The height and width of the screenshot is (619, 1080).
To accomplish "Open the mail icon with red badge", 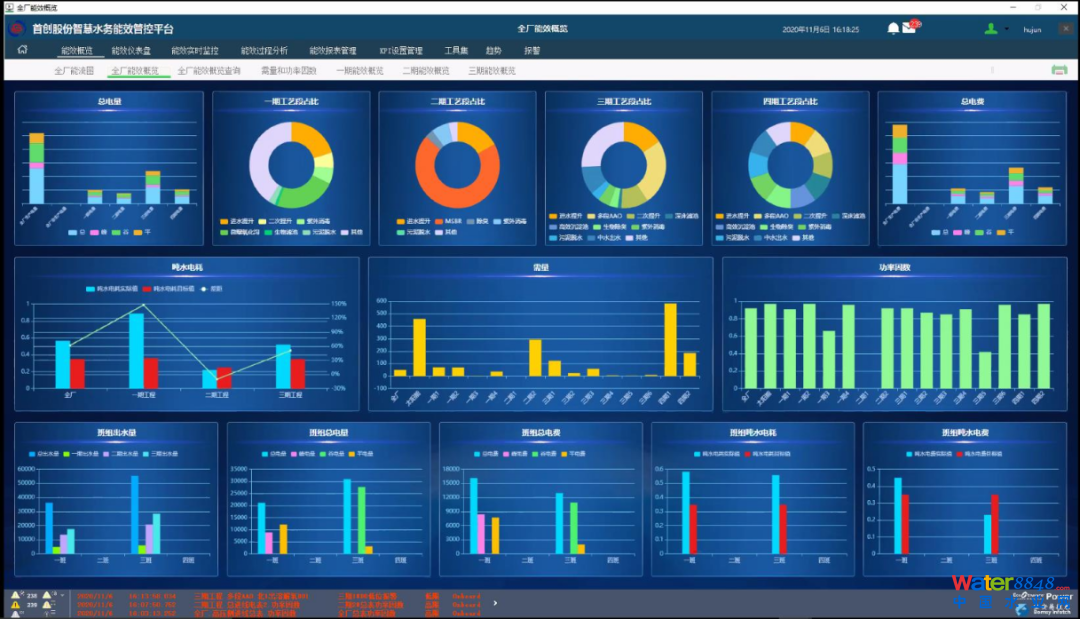I will 909,28.
